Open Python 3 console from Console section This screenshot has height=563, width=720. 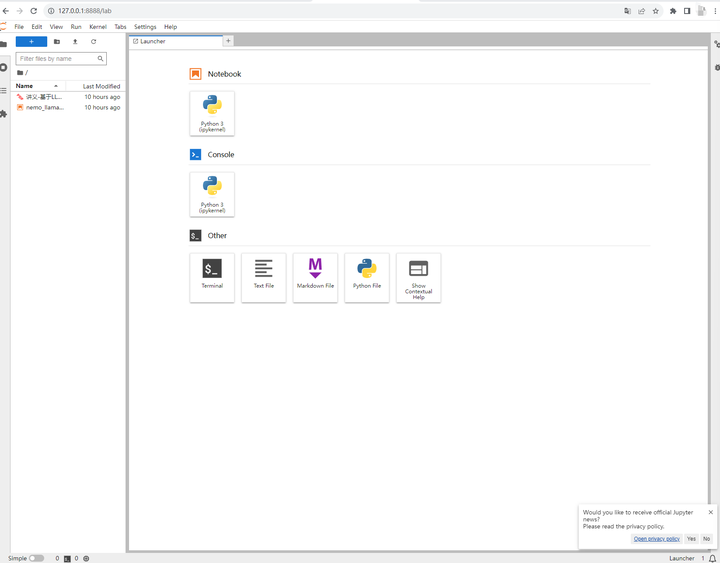(x=212, y=194)
